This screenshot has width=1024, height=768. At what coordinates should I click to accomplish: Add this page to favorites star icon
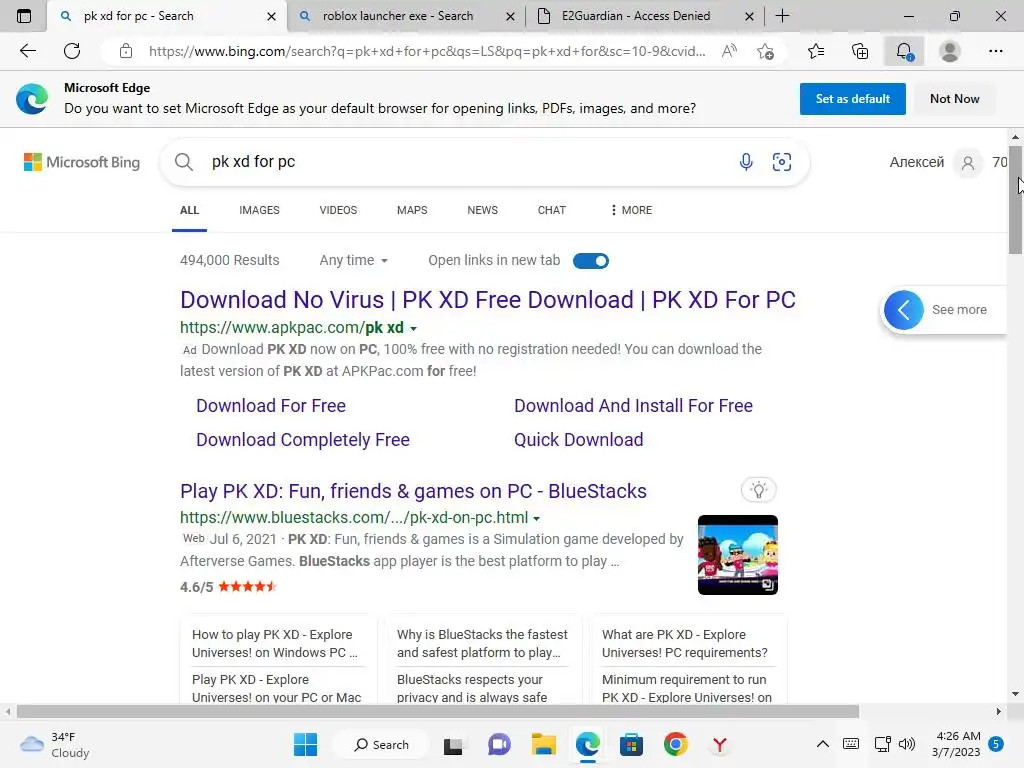pos(765,51)
